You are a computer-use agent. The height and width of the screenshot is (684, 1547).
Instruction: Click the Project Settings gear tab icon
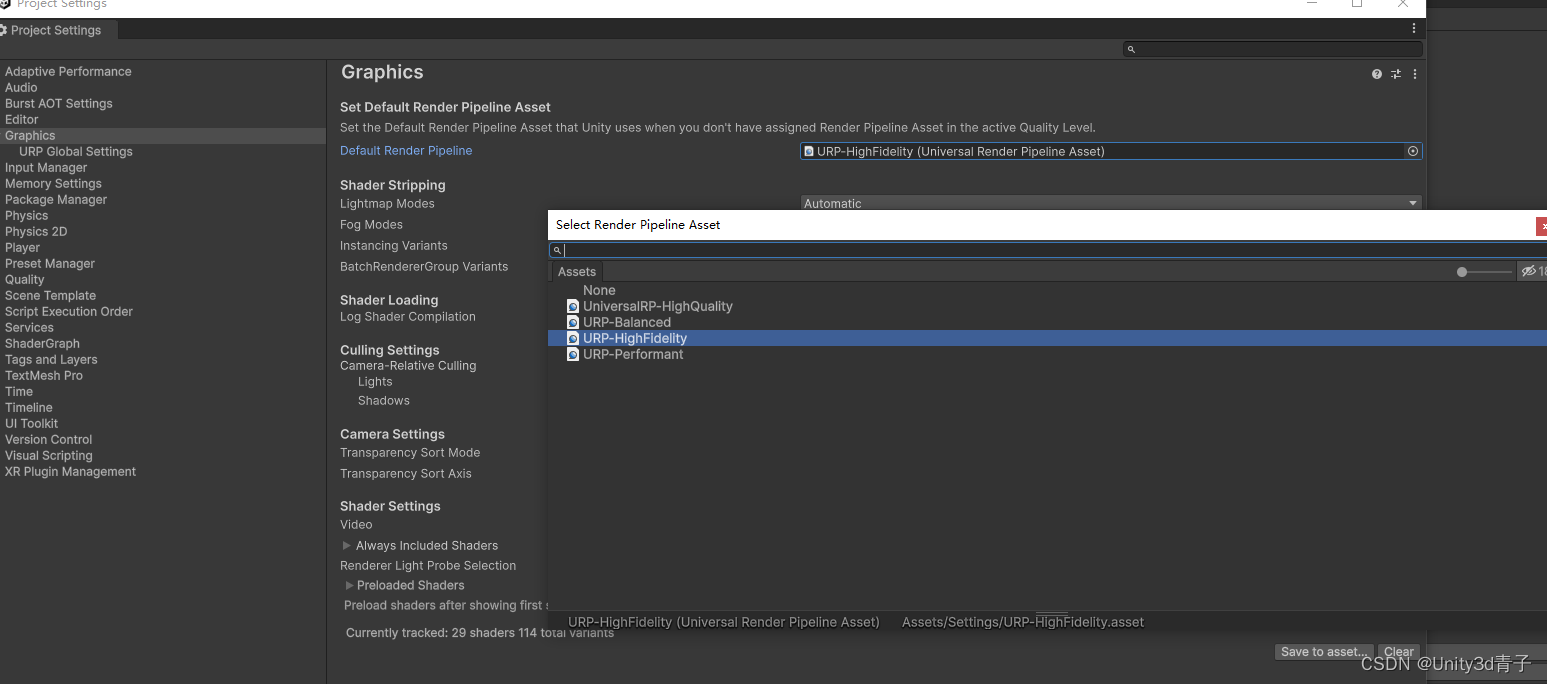pyautogui.click(x=4, y=30)
